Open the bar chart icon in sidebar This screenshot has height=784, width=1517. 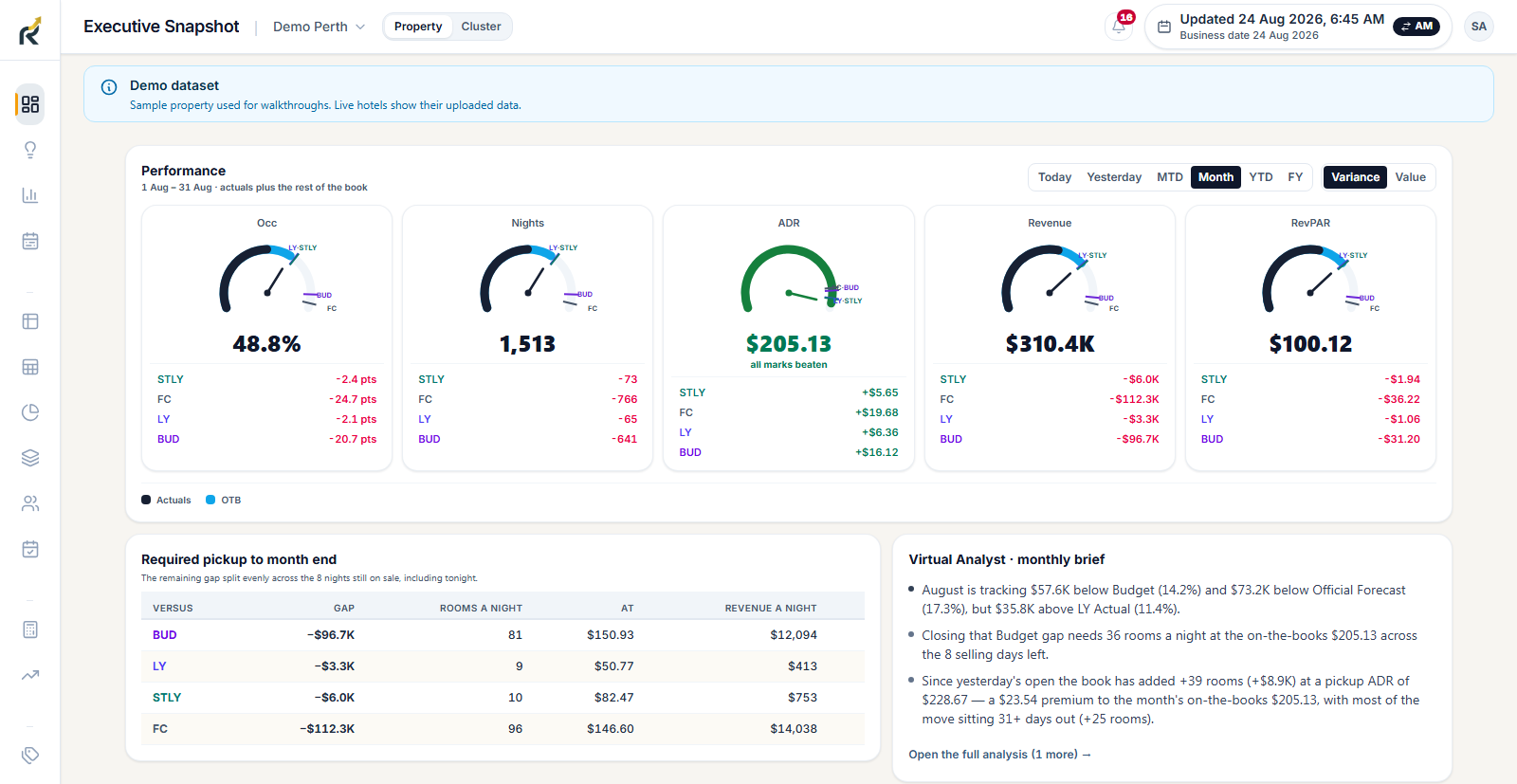[30, 195]
